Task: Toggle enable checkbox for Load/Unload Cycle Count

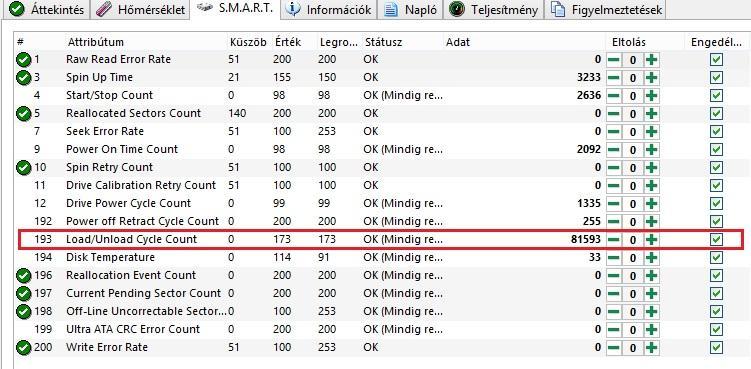Action: click(x=717, y=240)
